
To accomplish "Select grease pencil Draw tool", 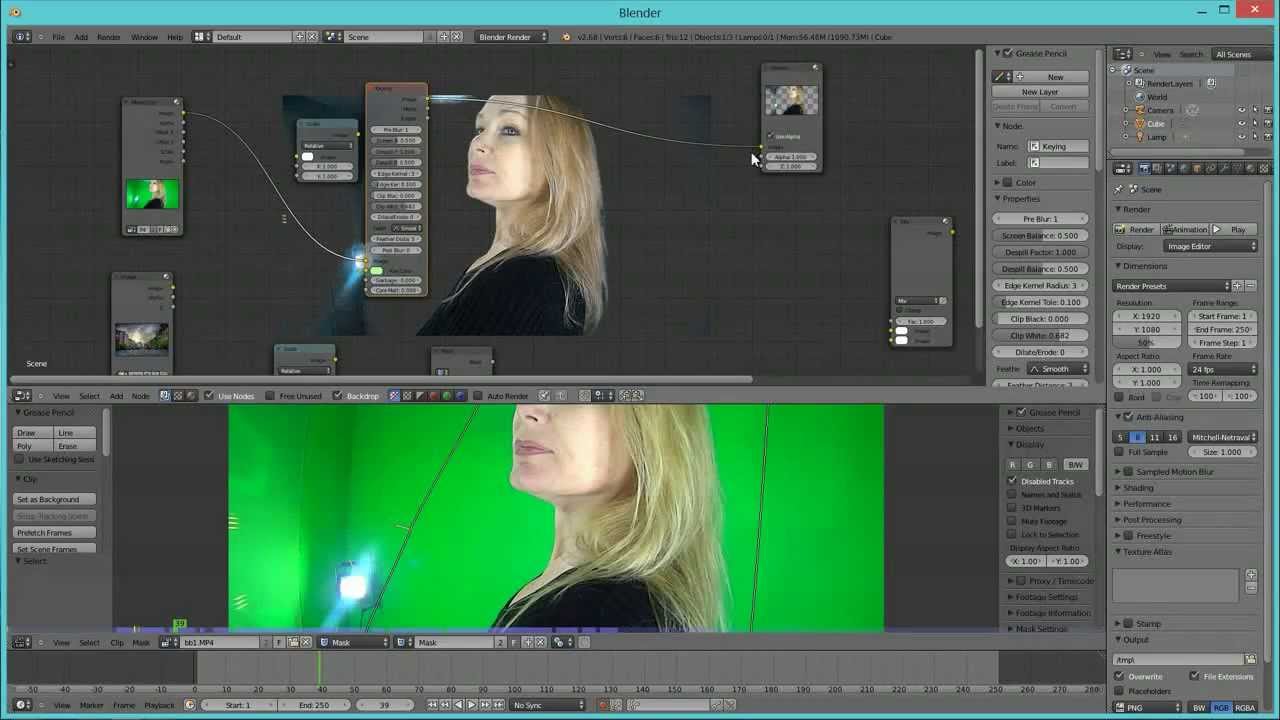I will coord(33,433).
